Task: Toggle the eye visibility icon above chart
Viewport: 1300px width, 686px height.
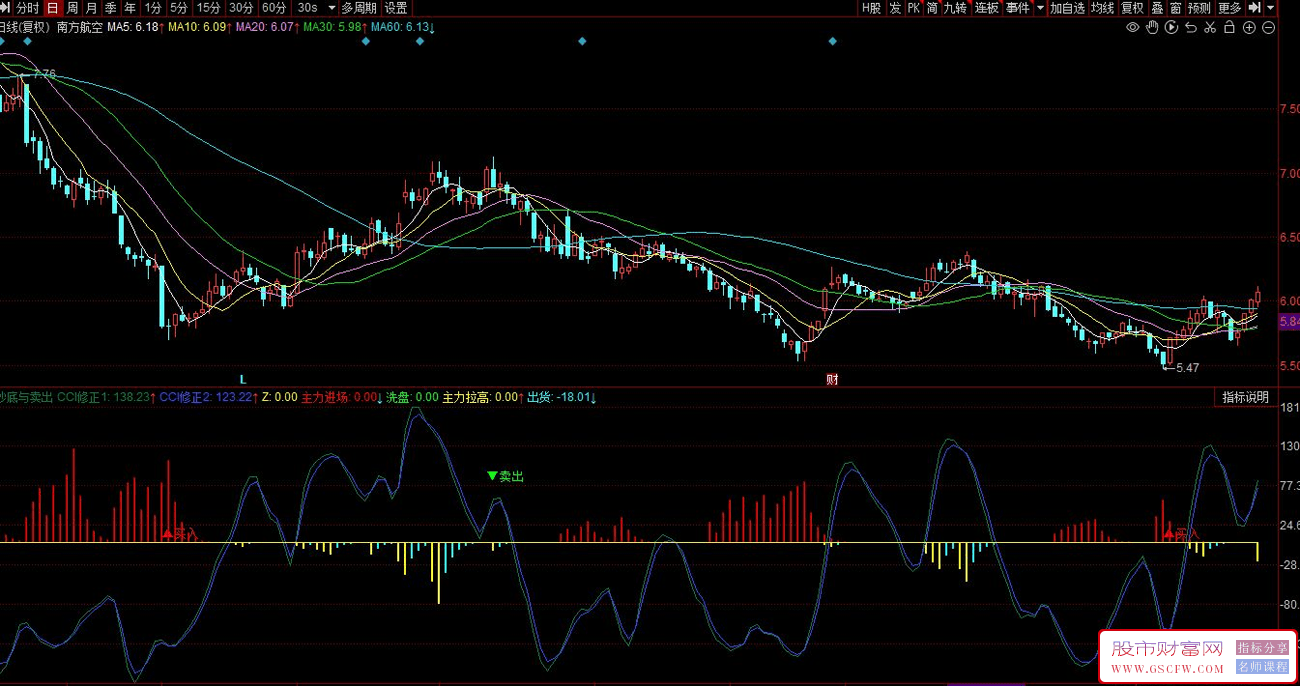Action: (x=1133, y=27)
